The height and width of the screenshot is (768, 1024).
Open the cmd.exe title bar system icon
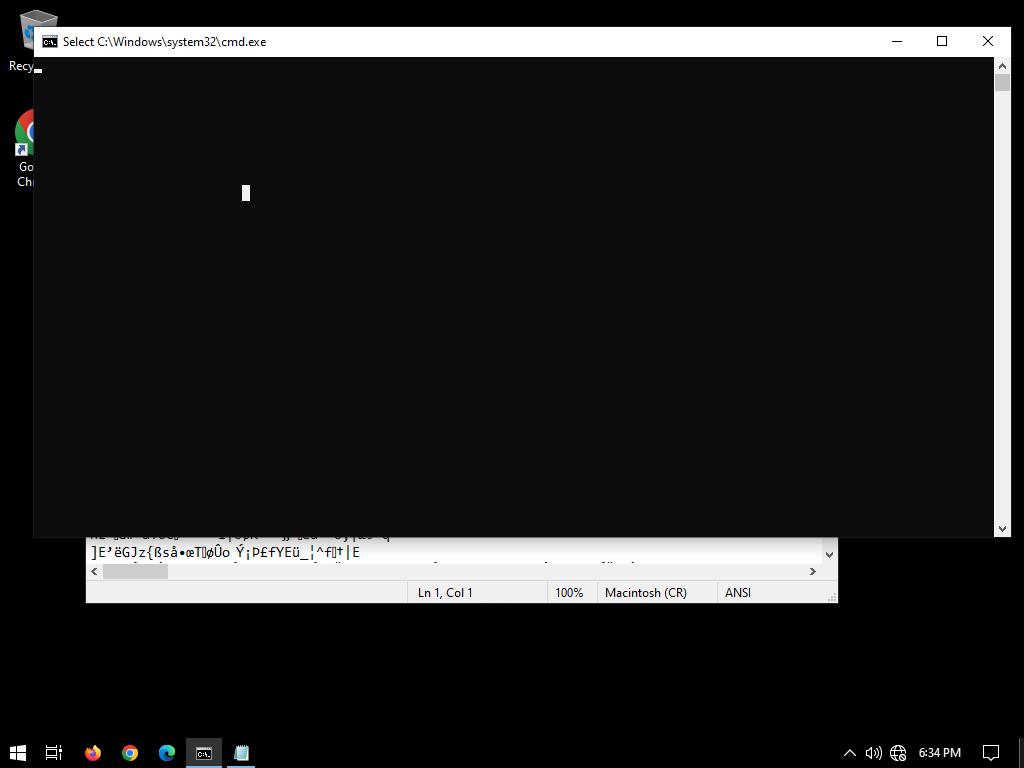coord(50,42)
